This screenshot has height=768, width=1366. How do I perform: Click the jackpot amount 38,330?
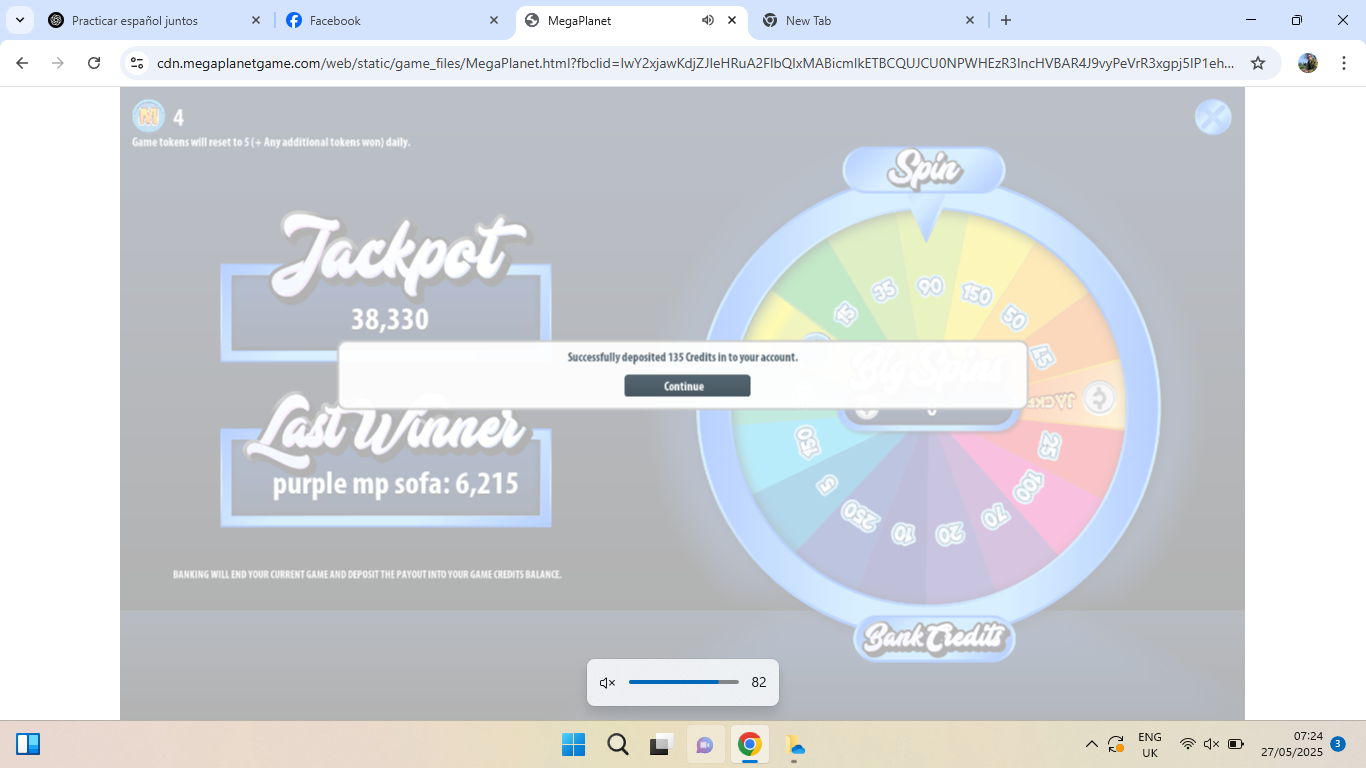click(x=389, y=319)
